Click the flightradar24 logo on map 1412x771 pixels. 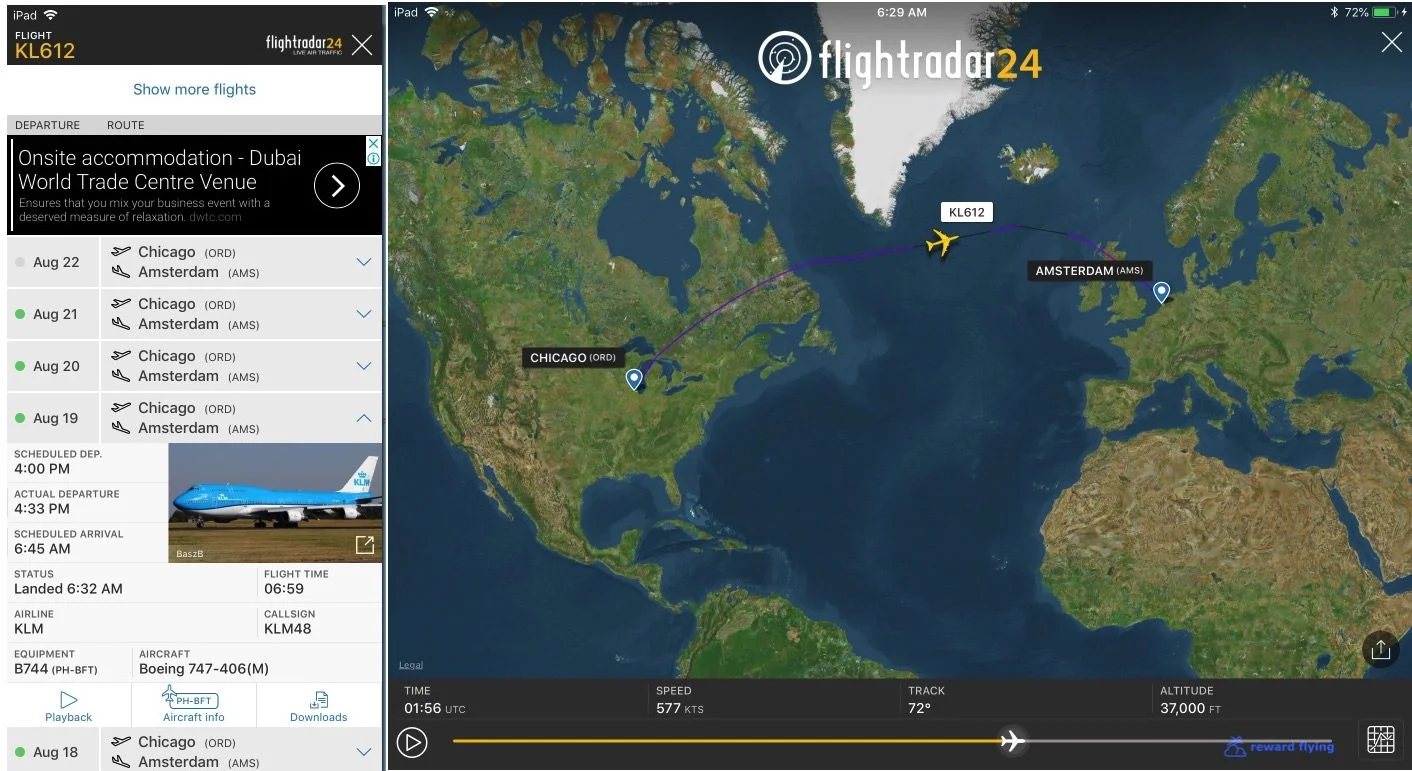click(900, 58)
